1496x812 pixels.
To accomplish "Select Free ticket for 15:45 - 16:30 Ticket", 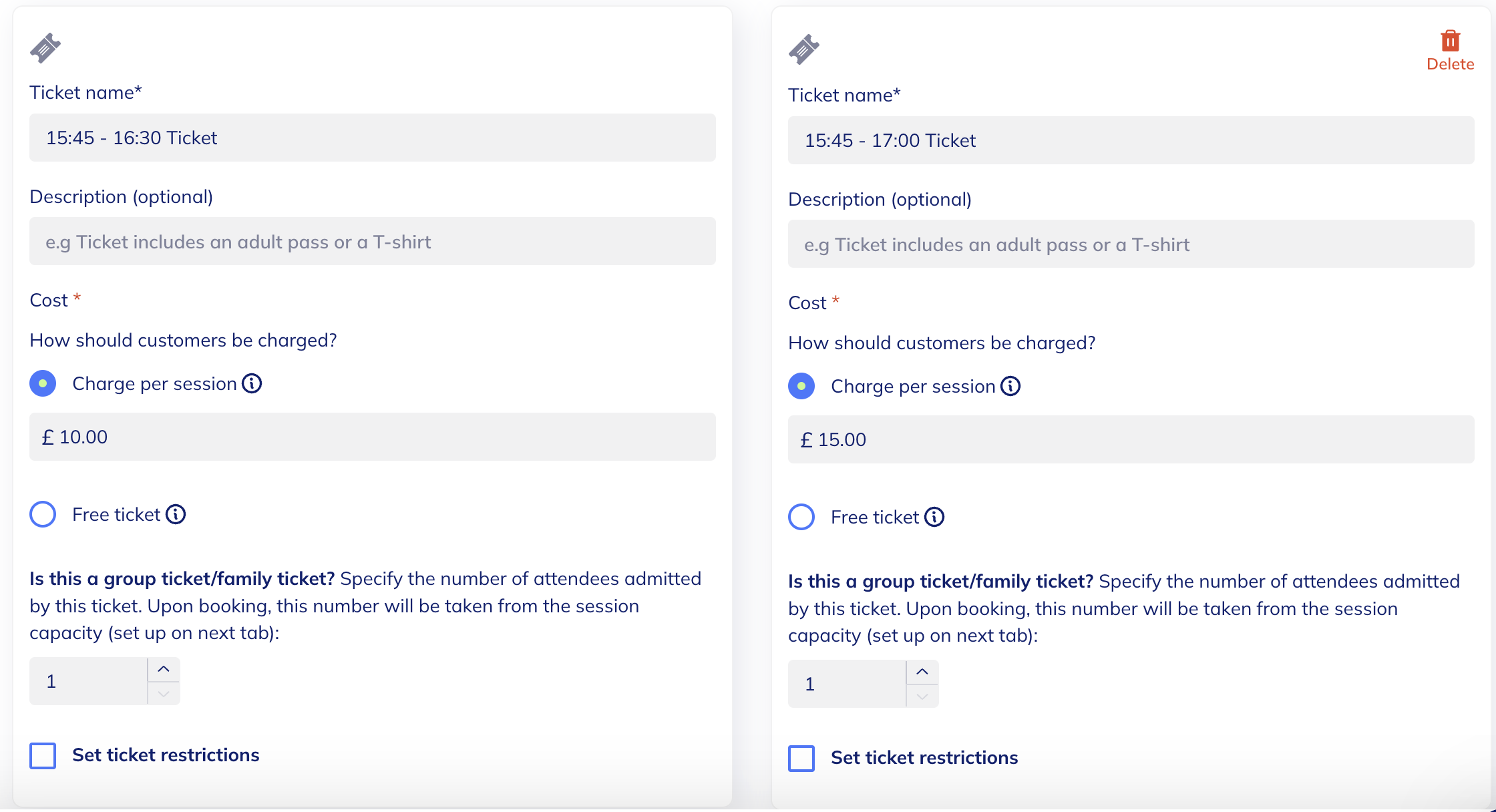I will click(x=43, y=515).
